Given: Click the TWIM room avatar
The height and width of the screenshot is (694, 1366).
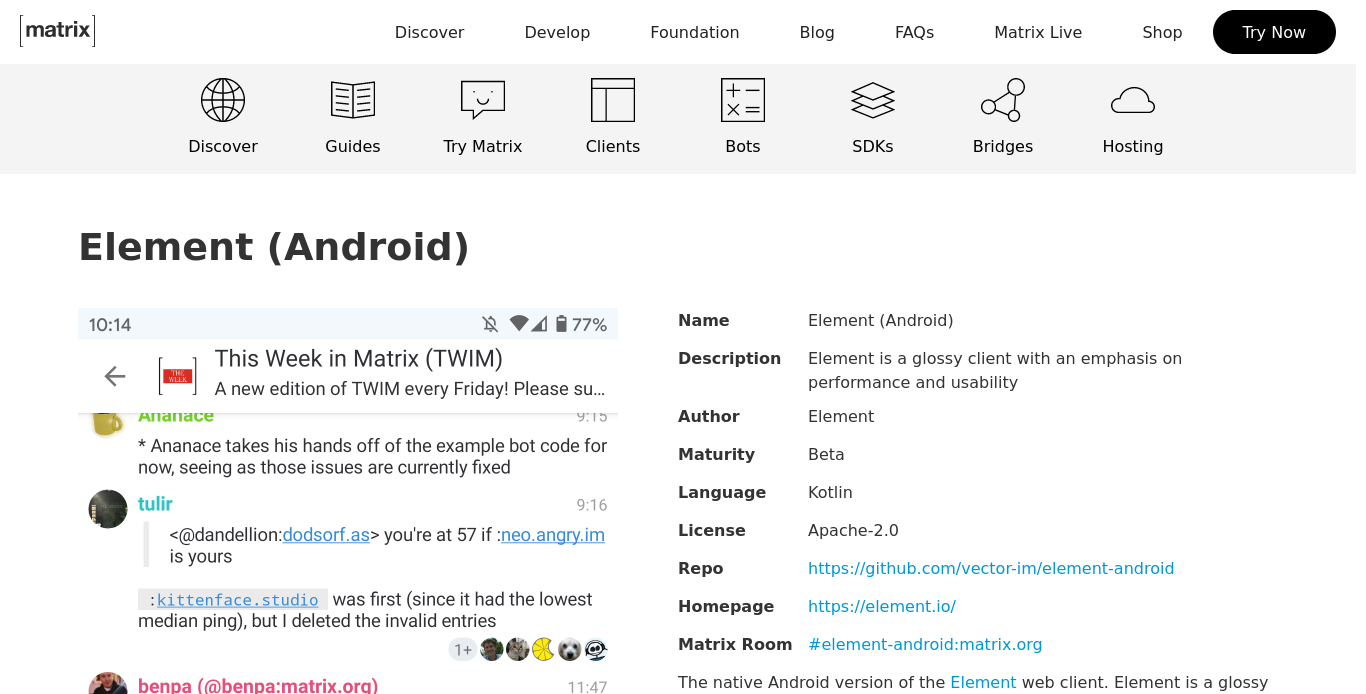Looking at the screenshot, I should pyautogui.click(x=178, y=376).
